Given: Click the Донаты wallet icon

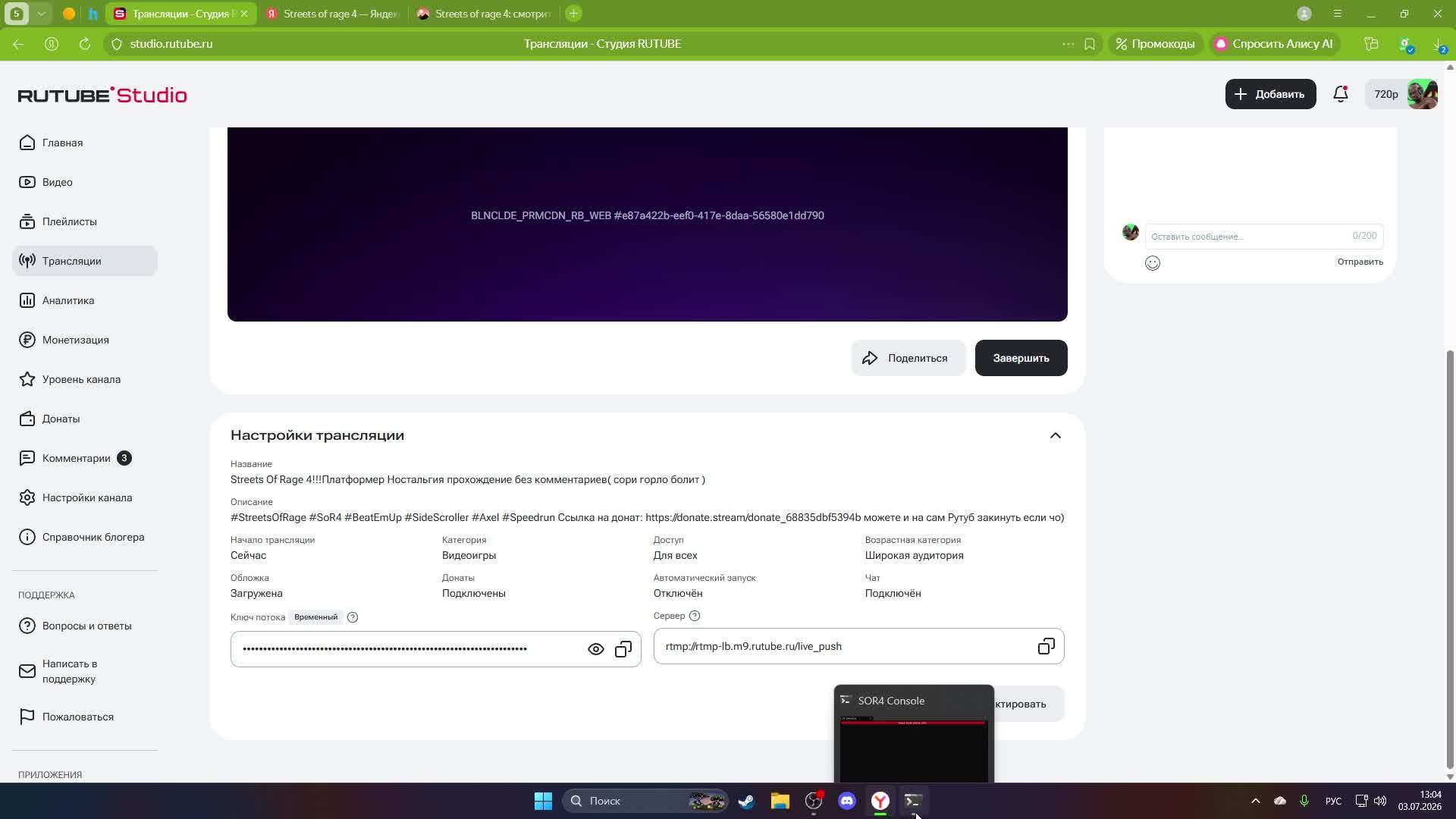Looking at the screenshot, I should pos(27,419).
